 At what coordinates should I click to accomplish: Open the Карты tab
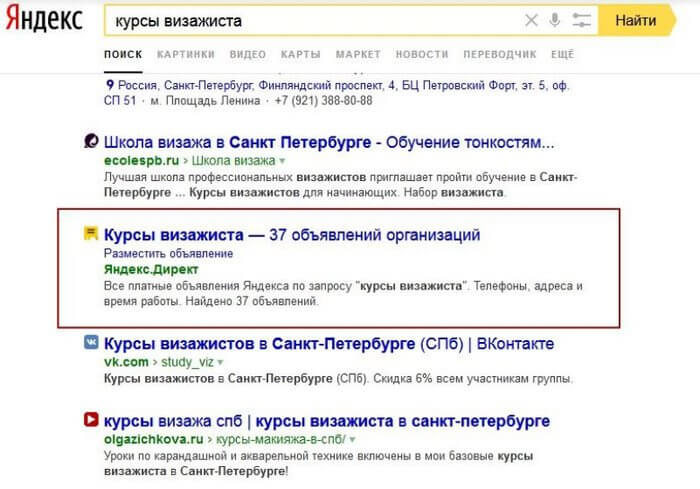(300, 54)
